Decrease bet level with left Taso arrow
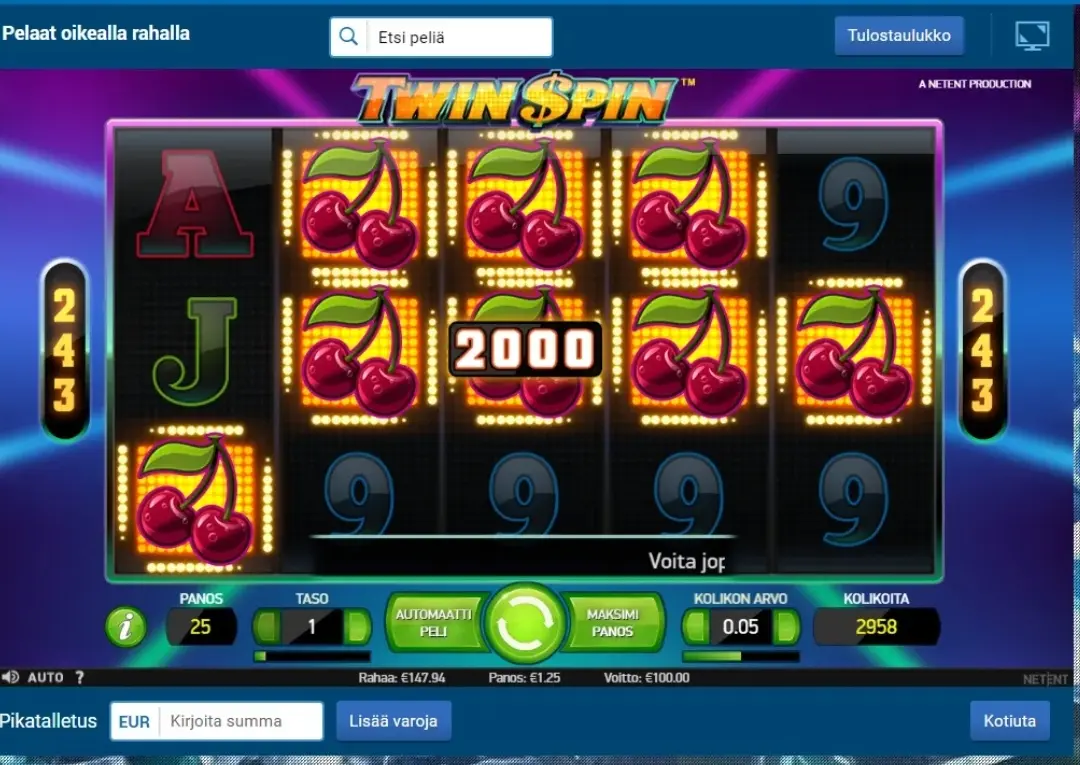 point(267,627)
